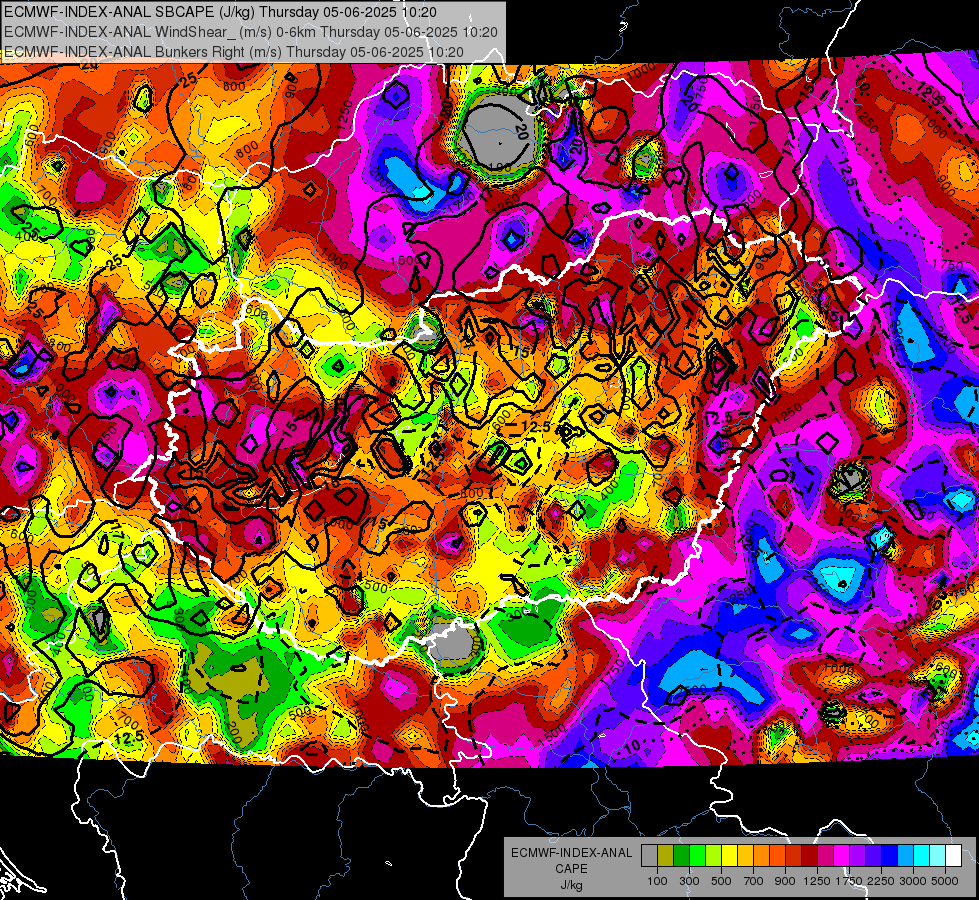Click the Bunkers Right (m/s) title line
Screen dimensions: 979x900
click(x=234, y=52)
